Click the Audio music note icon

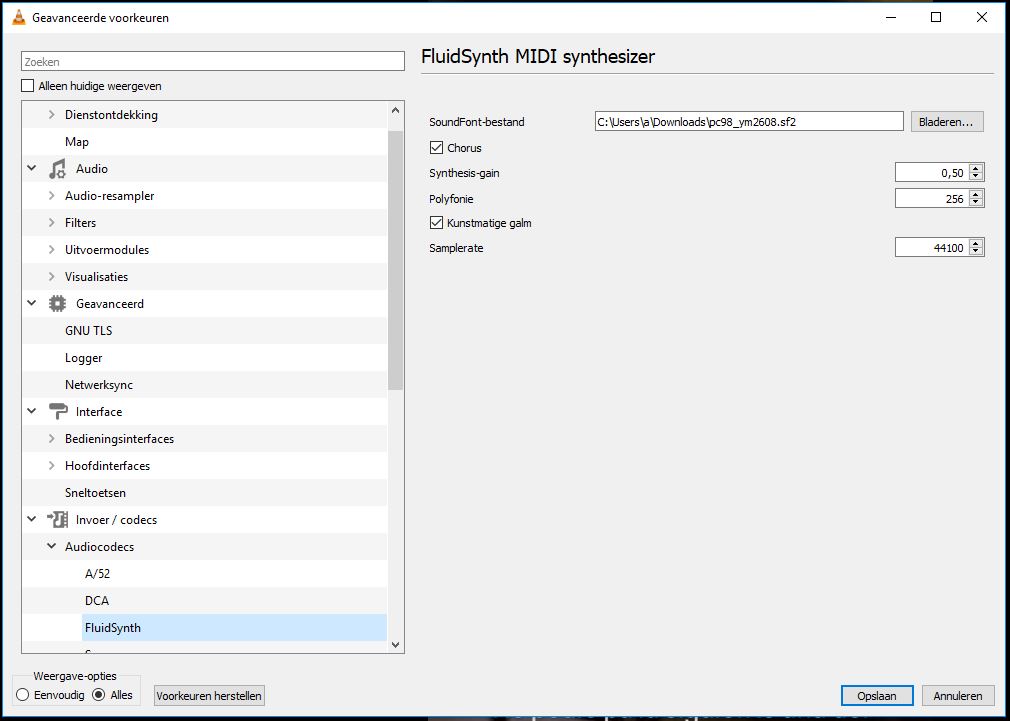(x=57, y=169)
